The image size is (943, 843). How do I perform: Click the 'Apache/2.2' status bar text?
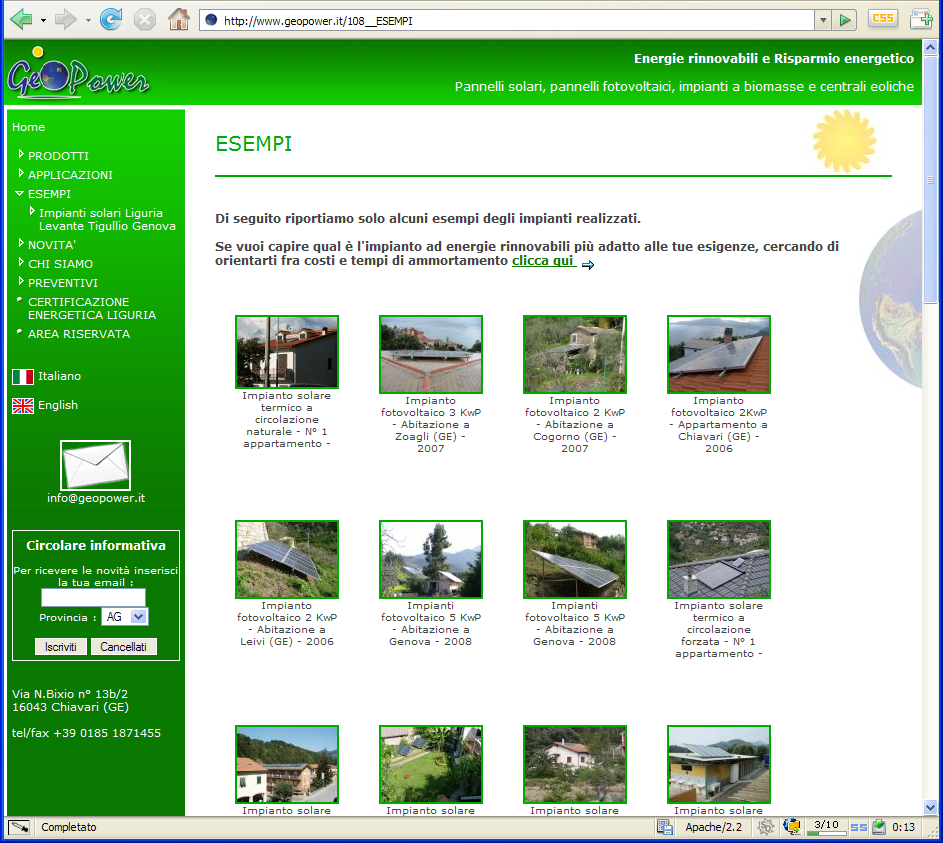[x=713, y=827]
